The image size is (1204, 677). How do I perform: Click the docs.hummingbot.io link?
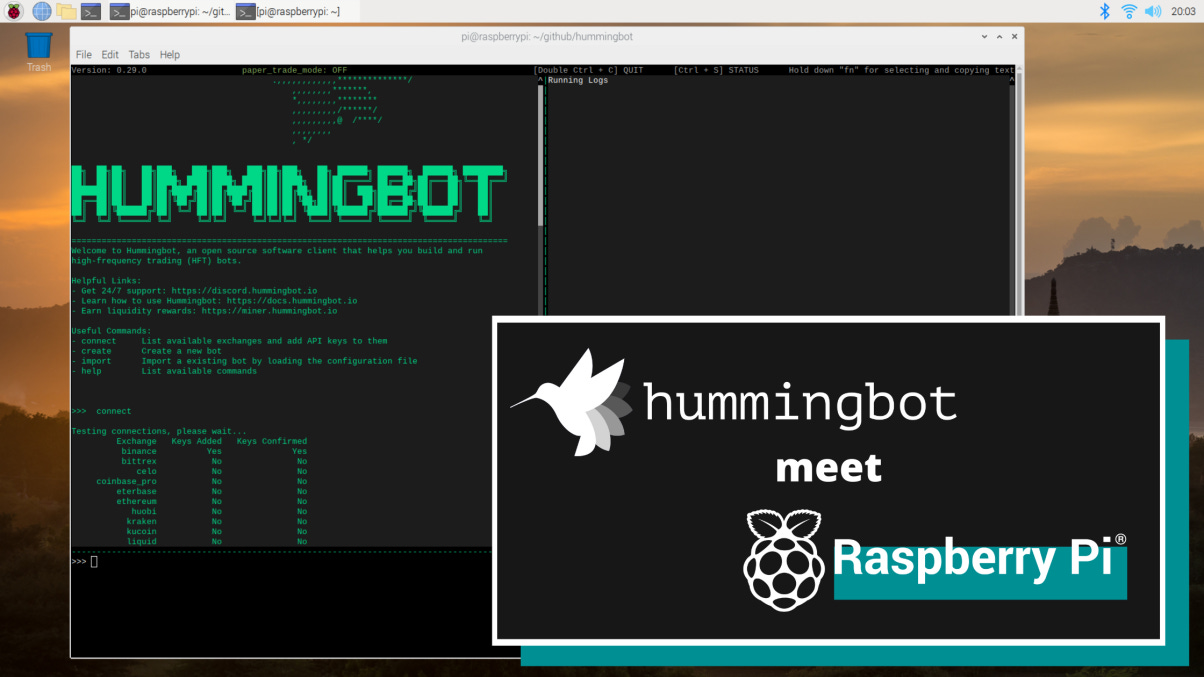point(292,301)
